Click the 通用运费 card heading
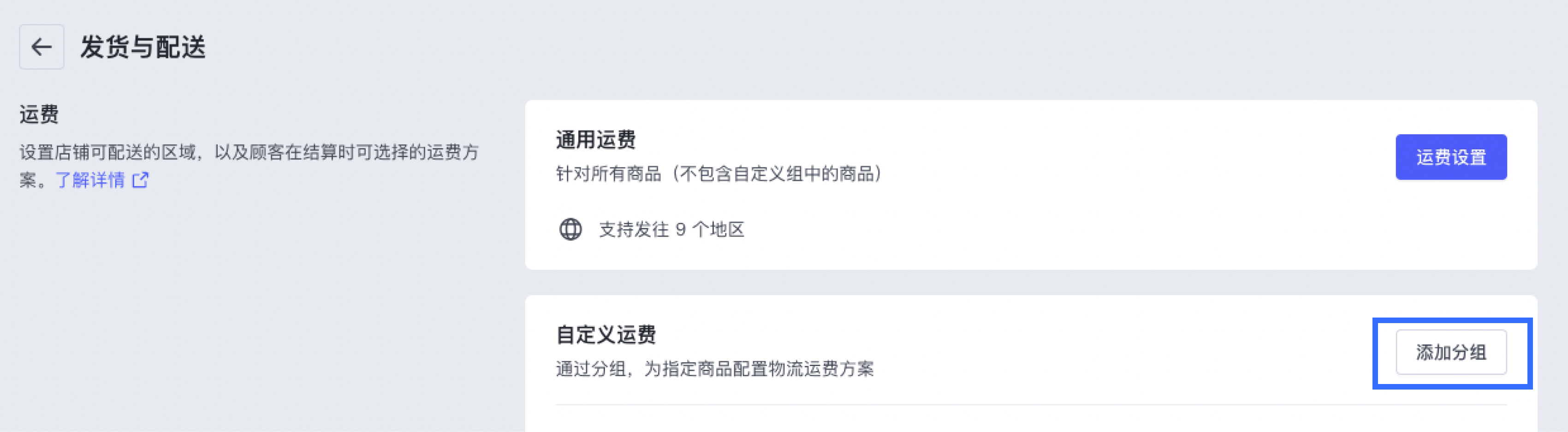The height and width of the screenshot is (432, 1568). click(x=595, y=139)
